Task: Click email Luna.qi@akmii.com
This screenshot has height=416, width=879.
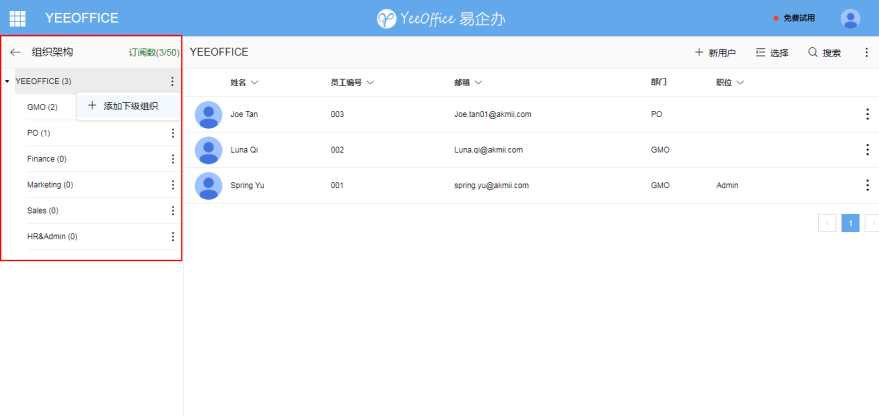Action: [488, 150]
